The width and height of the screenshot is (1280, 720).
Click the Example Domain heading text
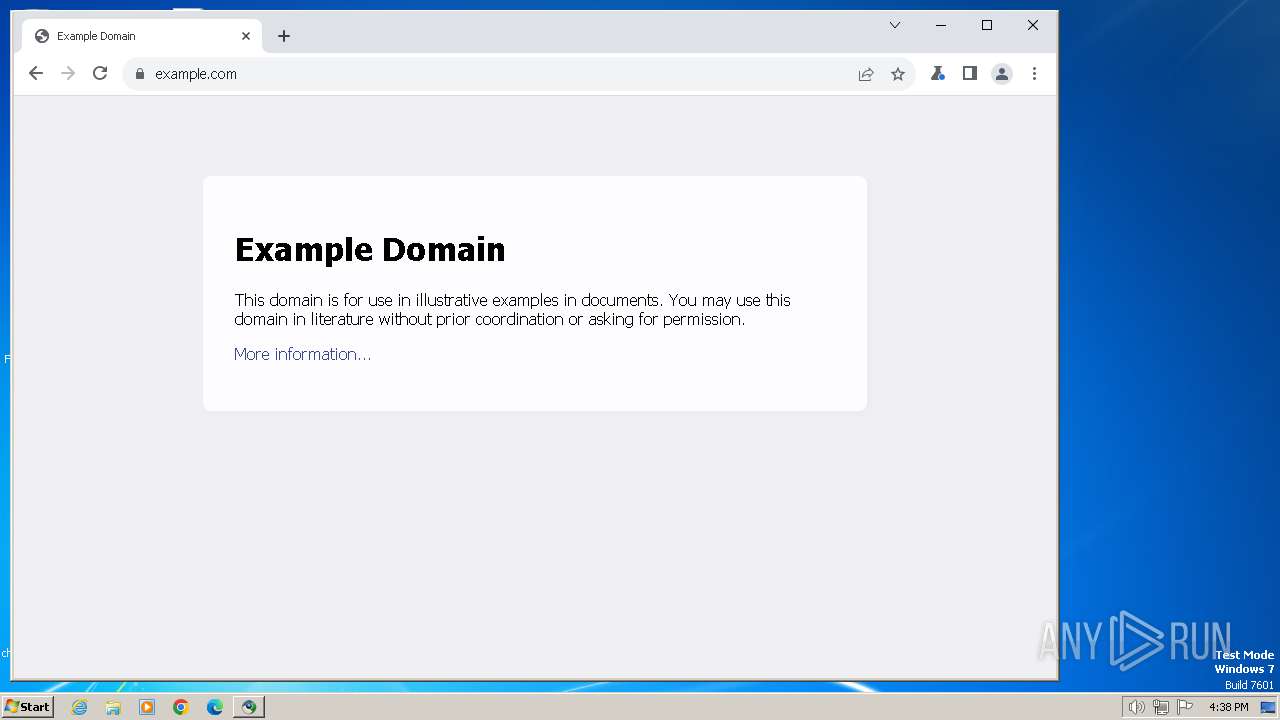(x=370, y=250)
